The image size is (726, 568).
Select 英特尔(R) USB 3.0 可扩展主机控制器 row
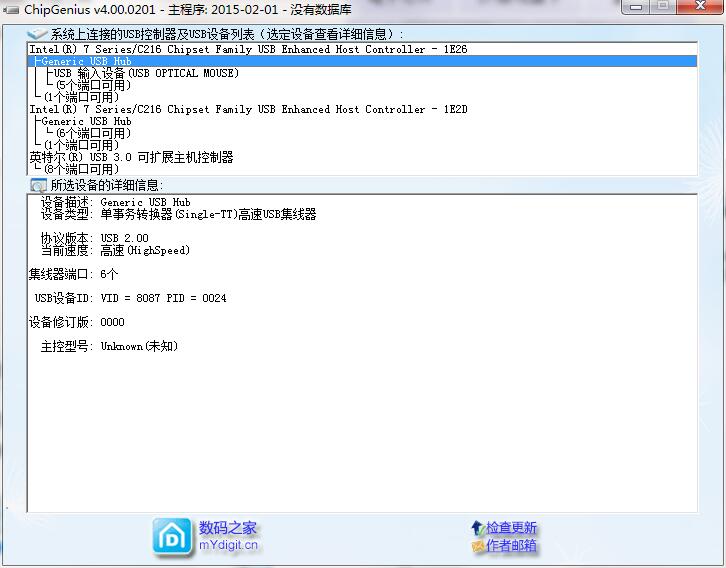point(362,157)
